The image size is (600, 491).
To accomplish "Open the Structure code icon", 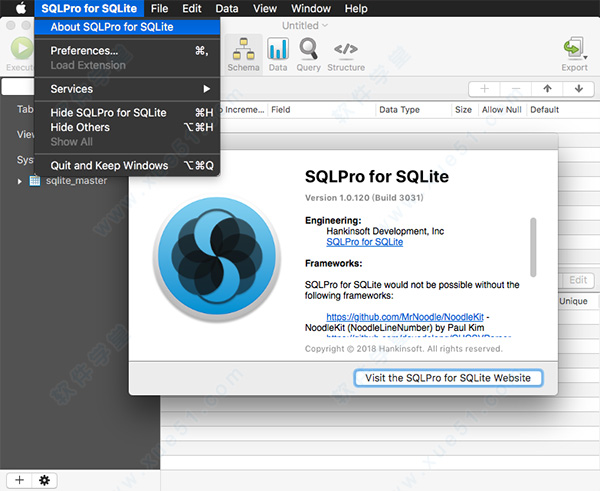I will tap(346, 49).
